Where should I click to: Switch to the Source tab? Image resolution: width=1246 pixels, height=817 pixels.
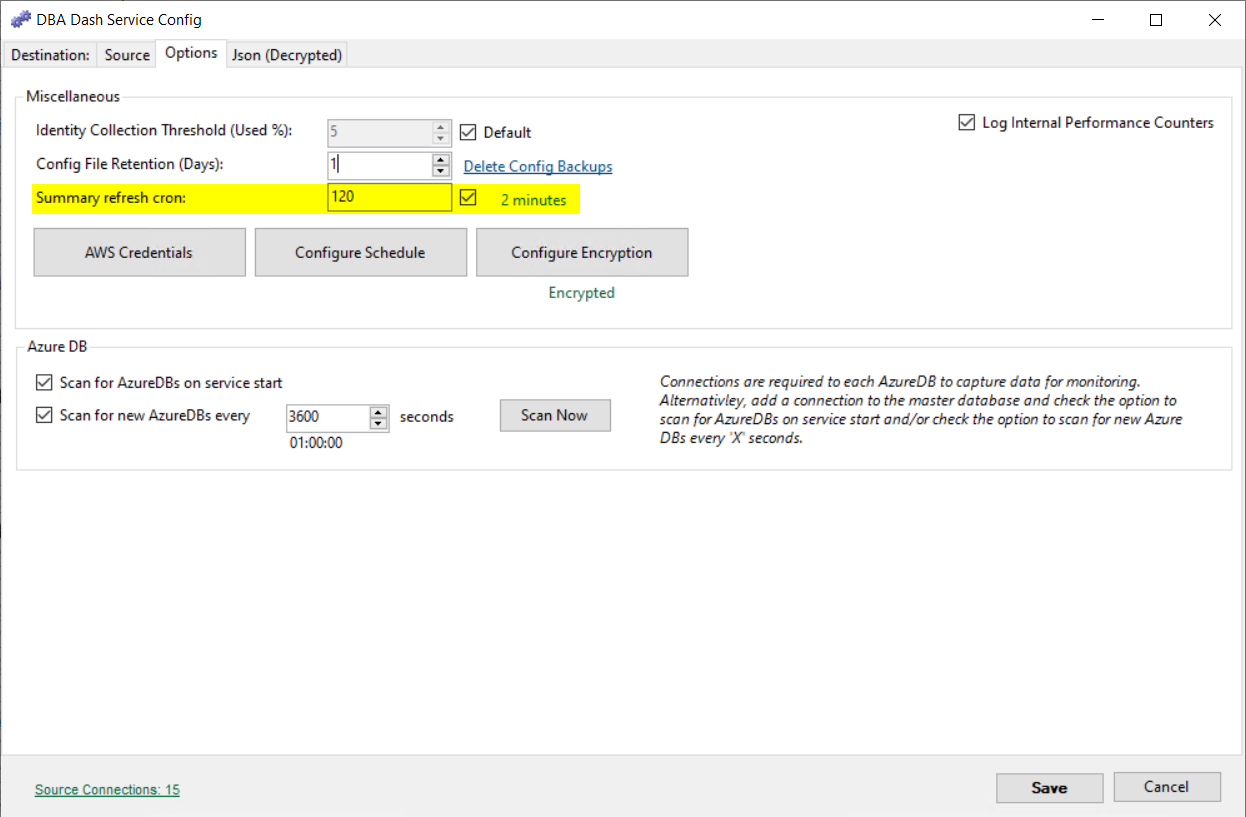coord(126,55)
